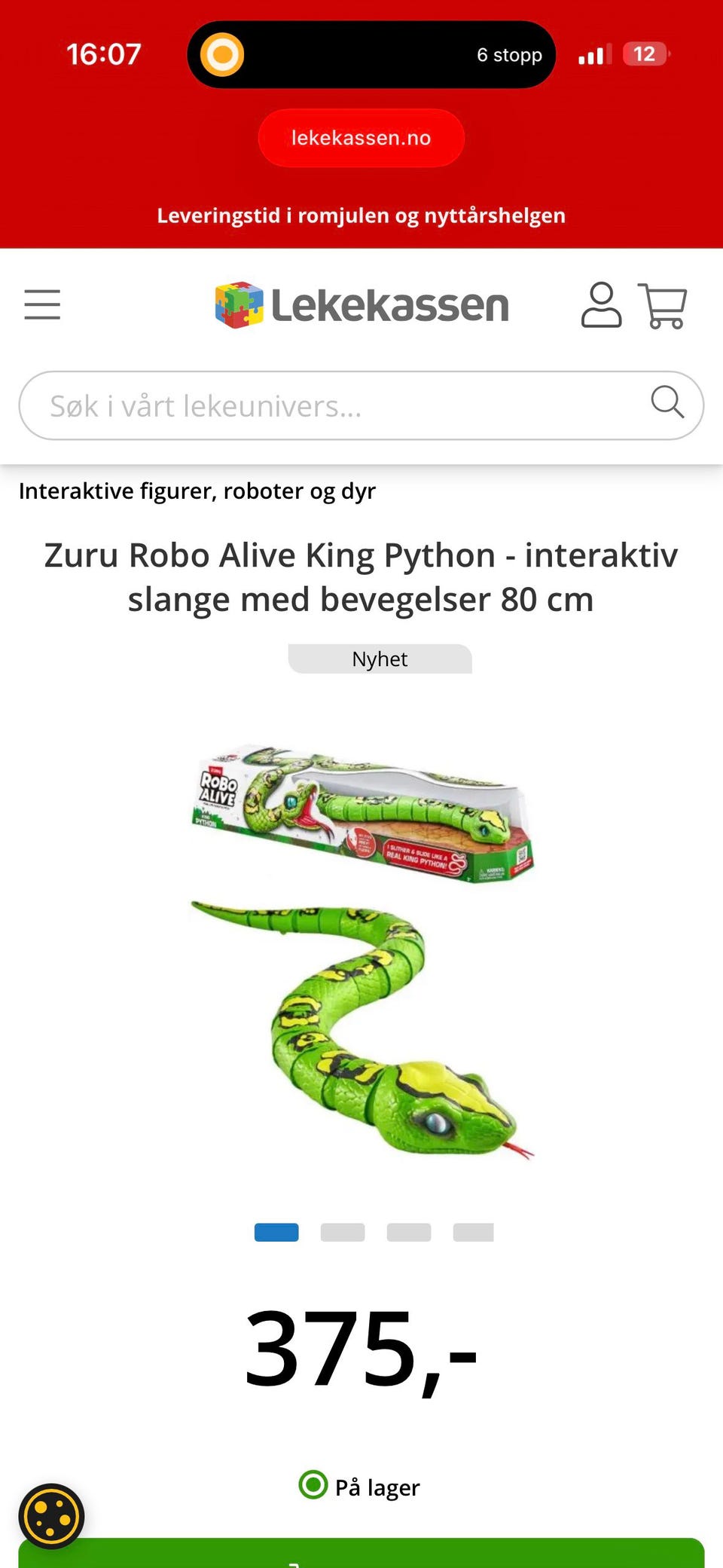Select the fourth image carousel indicator
The image size is (723, 1568).
click(474, 1233)
